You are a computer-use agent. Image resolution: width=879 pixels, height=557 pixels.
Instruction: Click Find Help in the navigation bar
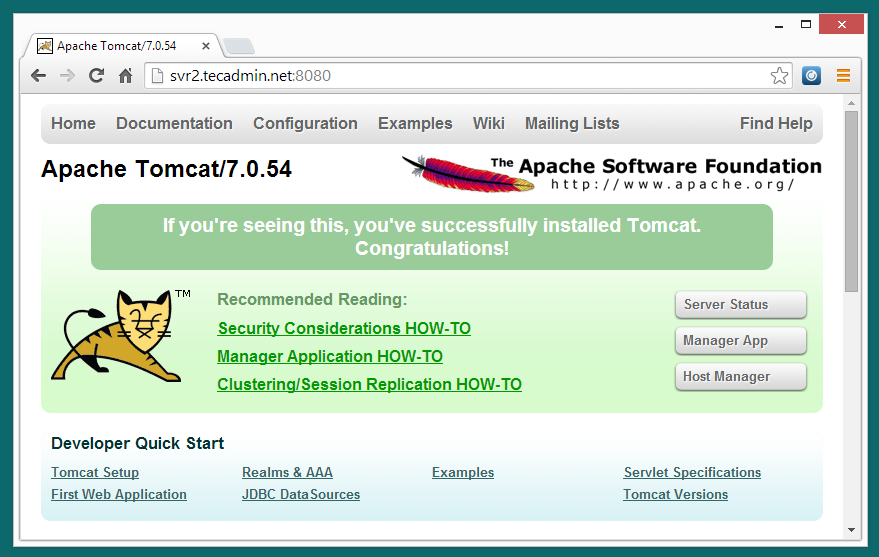[776, 123]
